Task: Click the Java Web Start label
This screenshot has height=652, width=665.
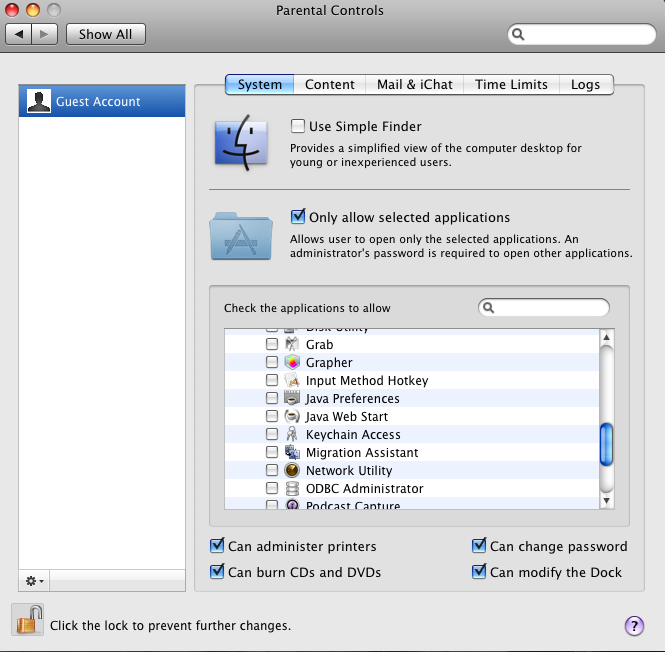Action: tap(346, 417)
